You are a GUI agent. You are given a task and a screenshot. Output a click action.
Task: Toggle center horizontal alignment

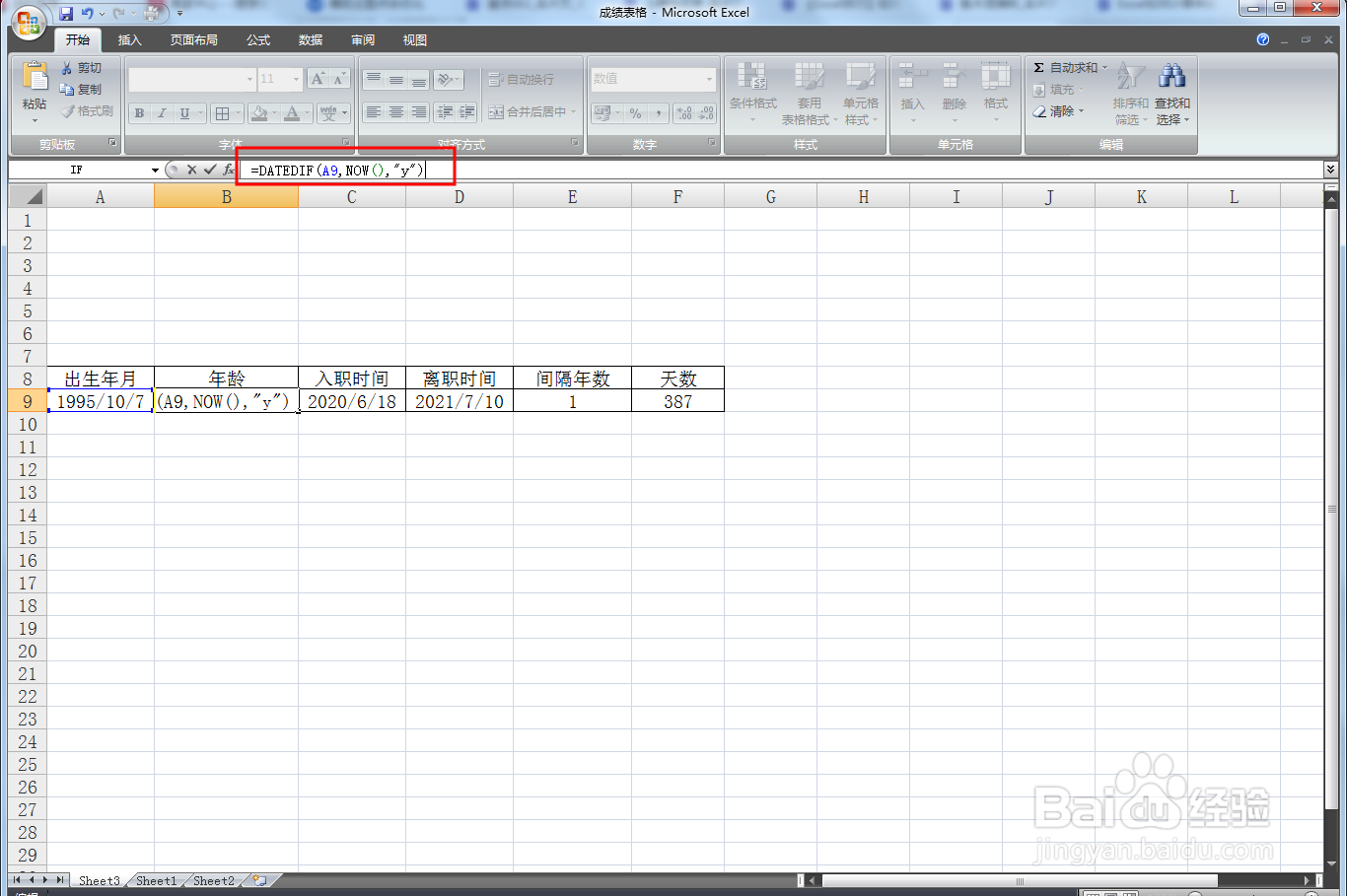(x=395, y=112)
